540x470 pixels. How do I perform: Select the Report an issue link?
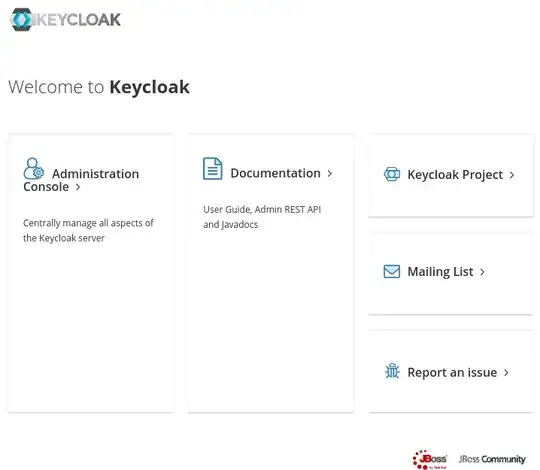point(452,372)
